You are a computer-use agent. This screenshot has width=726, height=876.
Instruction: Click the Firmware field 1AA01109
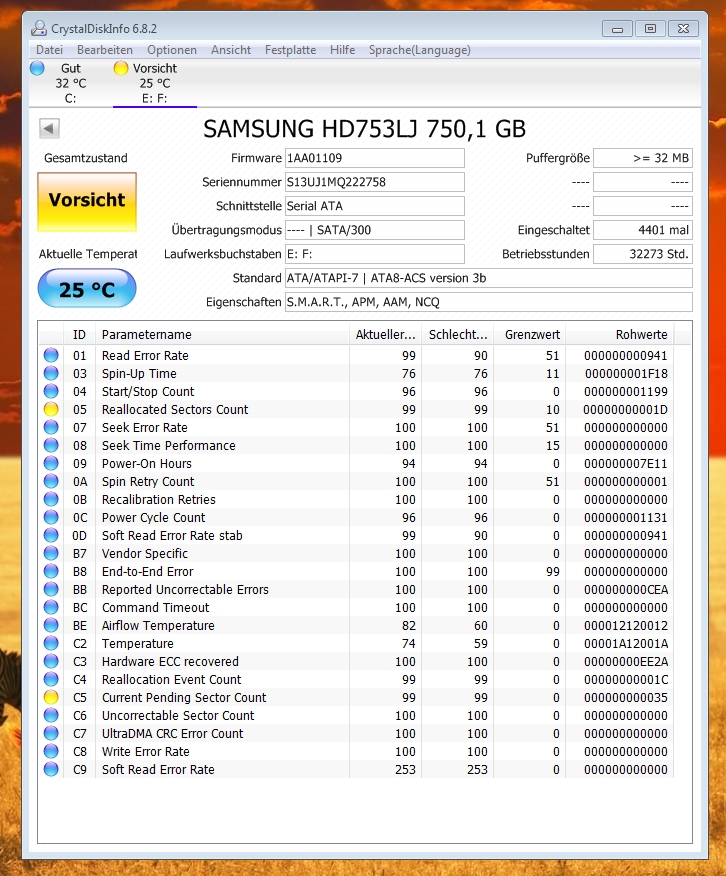click(x=374, y=158)
